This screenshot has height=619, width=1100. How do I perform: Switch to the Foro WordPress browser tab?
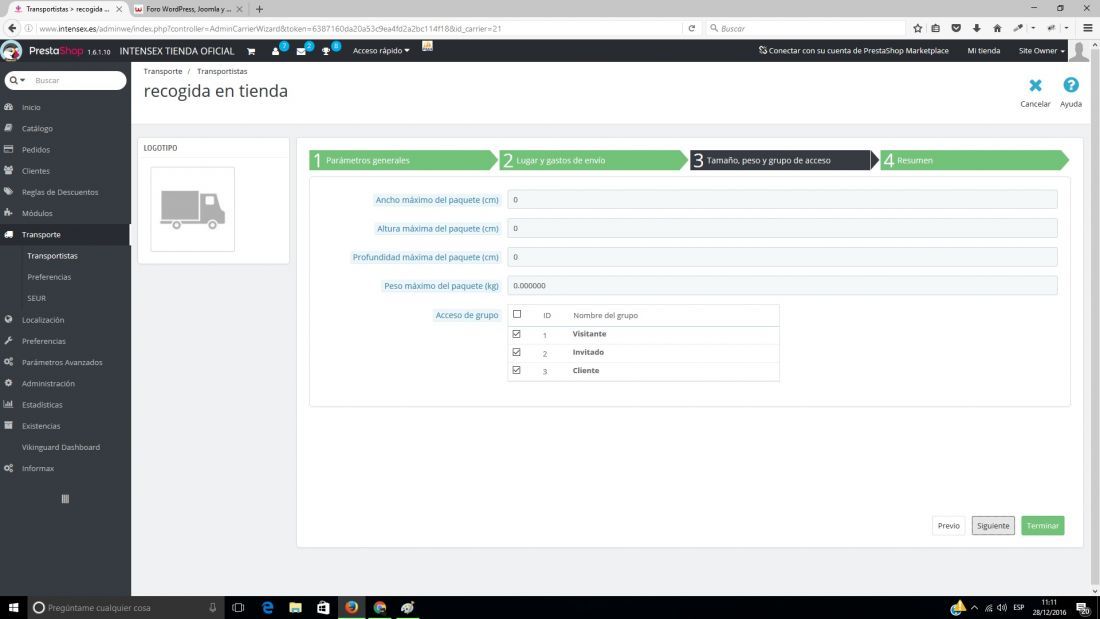[188, 9]
